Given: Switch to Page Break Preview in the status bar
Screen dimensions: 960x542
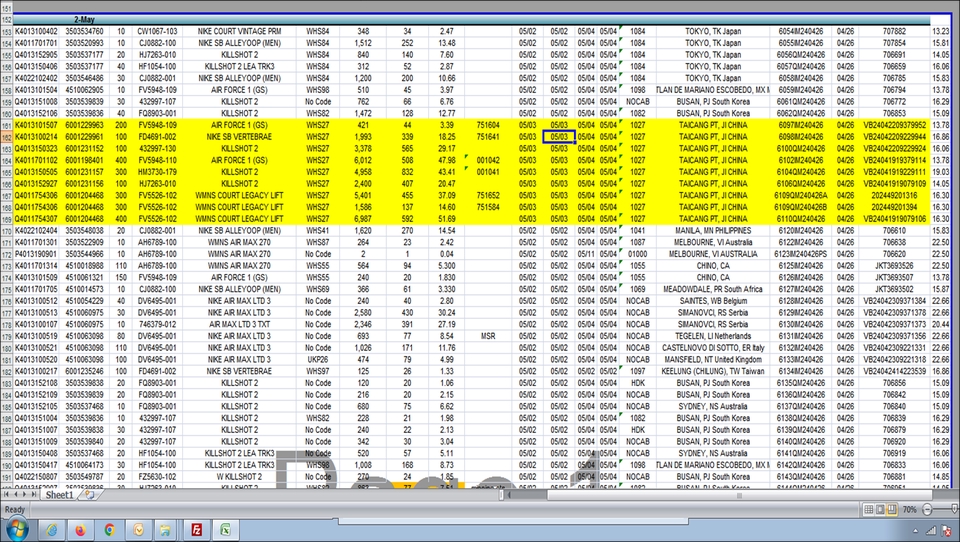Looking at the screenshot, I should [x=891, y=510].
